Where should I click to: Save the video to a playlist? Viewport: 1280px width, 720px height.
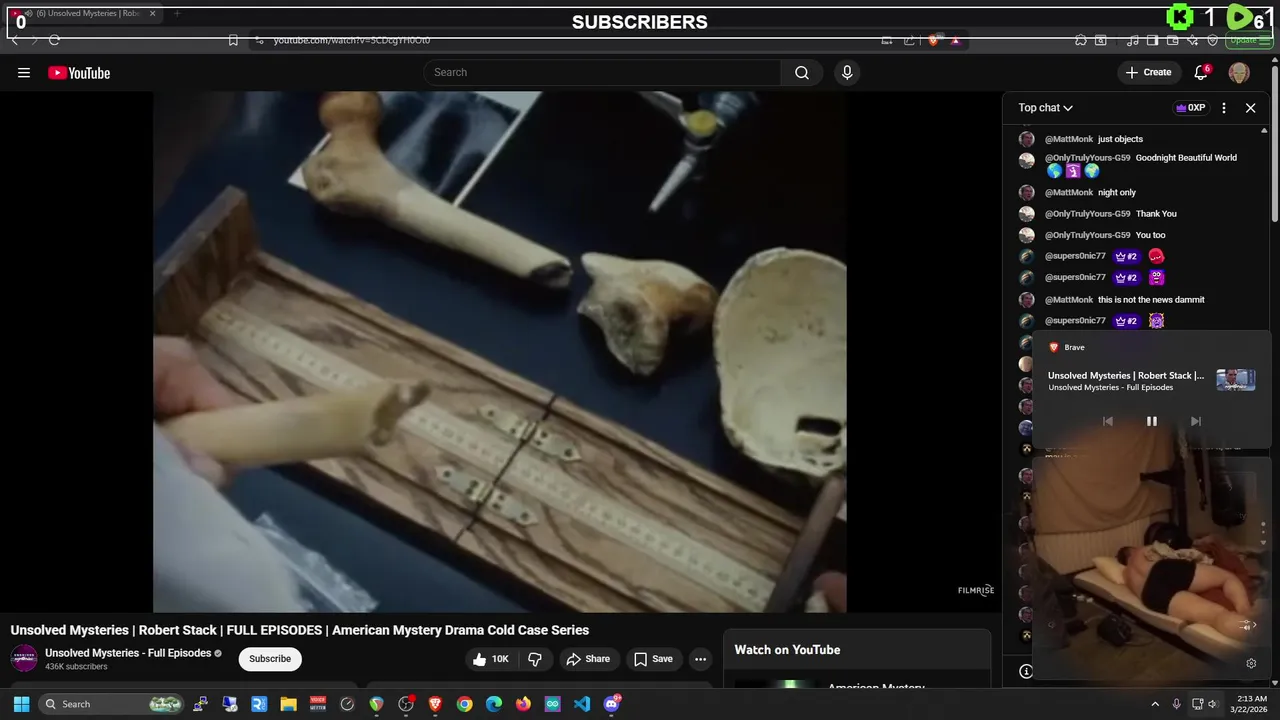tap(652, 659)
